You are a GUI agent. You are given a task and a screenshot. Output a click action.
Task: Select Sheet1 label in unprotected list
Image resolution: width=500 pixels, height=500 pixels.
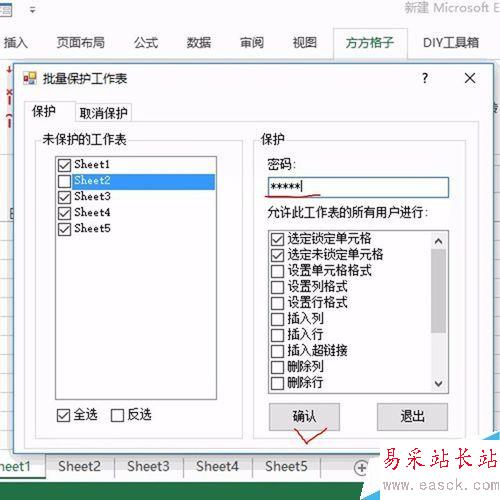click(x=92, y=164)
